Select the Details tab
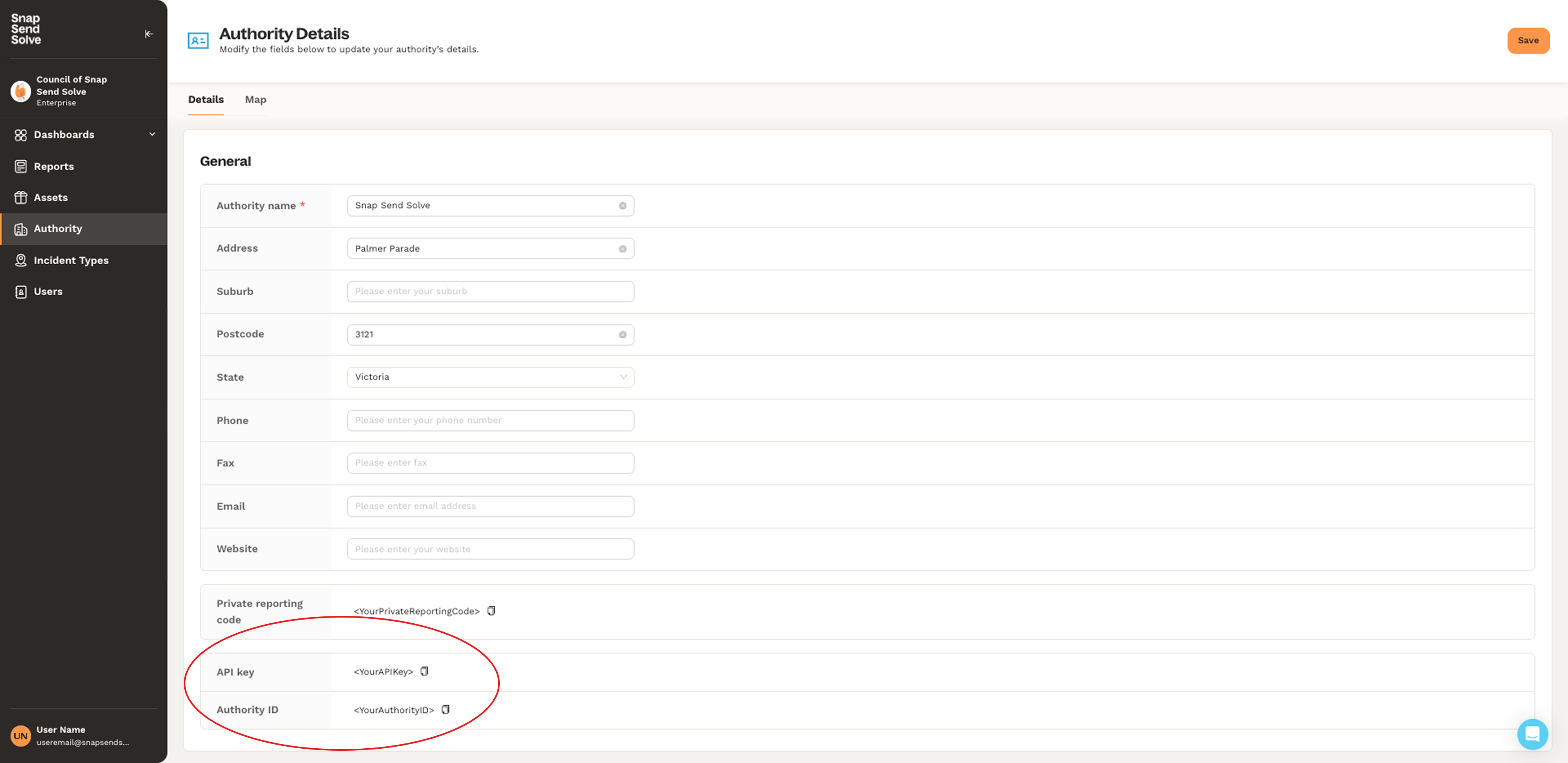Viewport: 1568px width, 763px height. click(x=206, y=99)
